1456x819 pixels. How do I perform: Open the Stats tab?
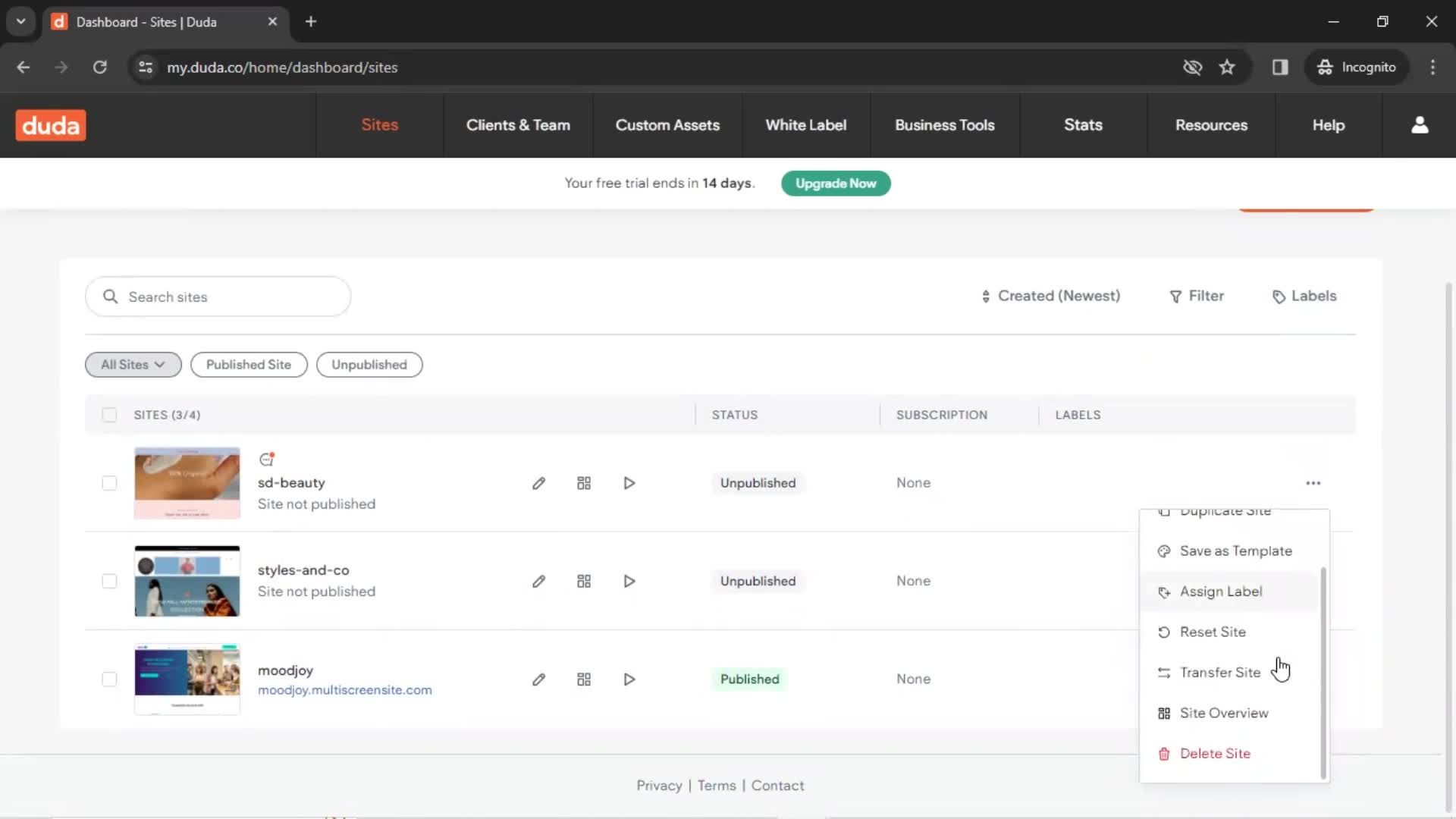click(x=1083, y=125)
